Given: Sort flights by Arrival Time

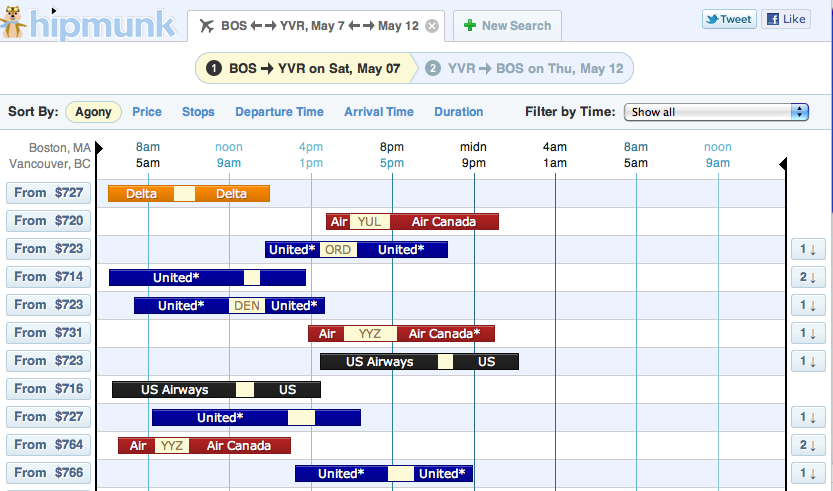Looking at the screenshot, I should coord(378,112).
